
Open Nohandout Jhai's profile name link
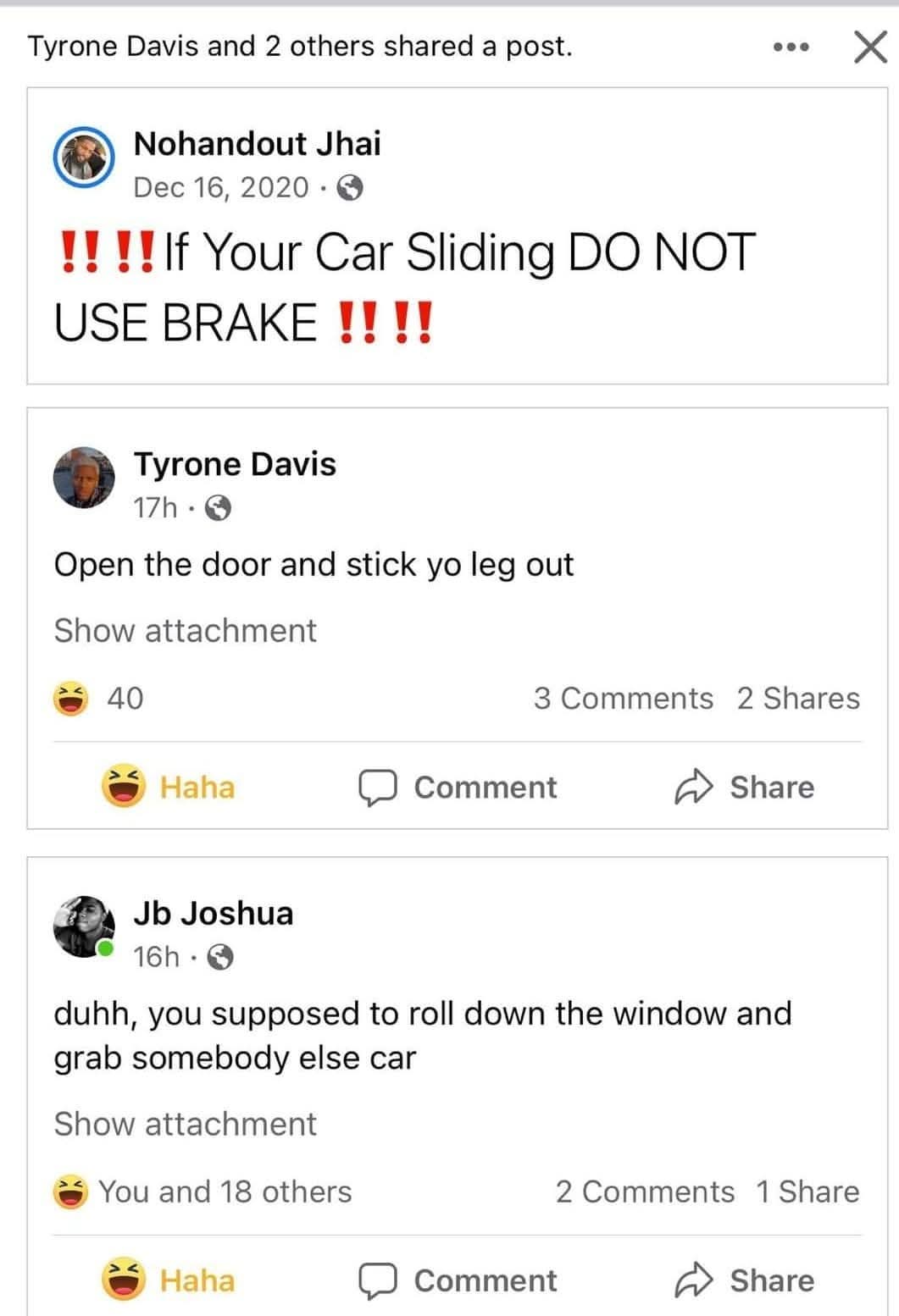[258, 144]
